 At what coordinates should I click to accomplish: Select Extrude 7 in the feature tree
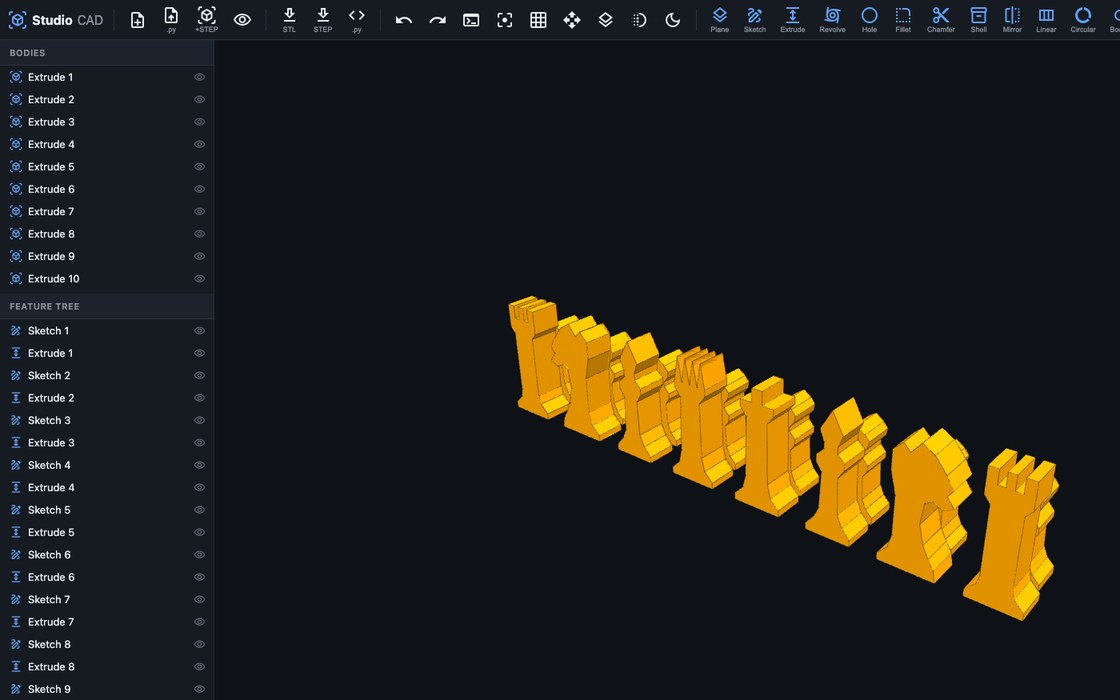pos(106,622)
